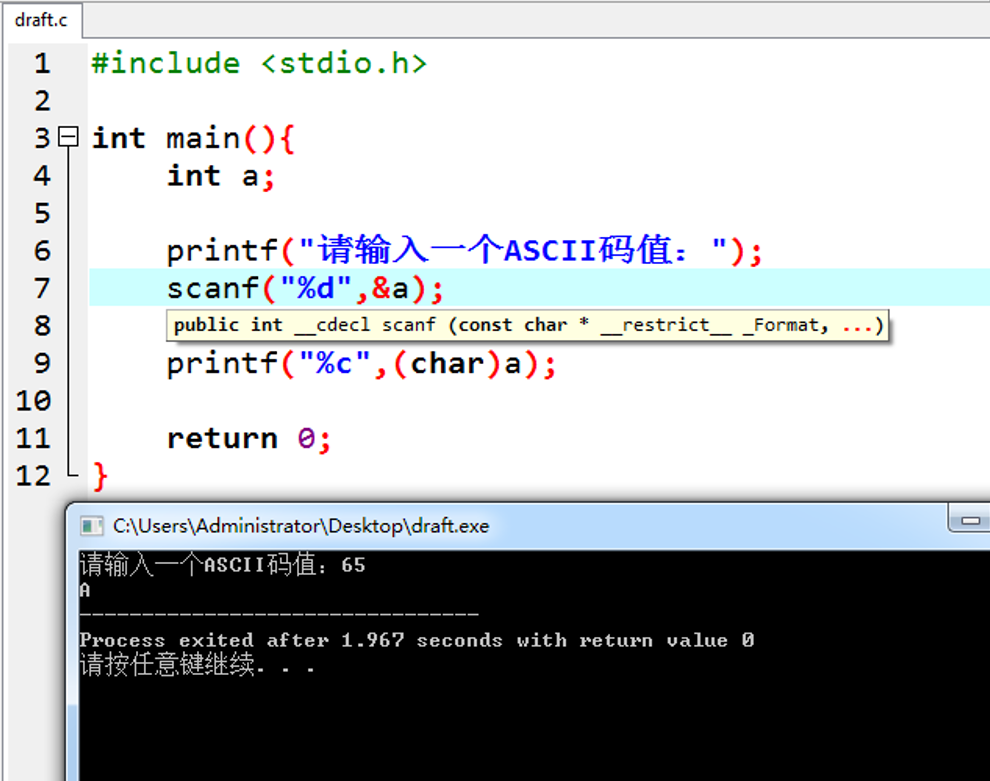Viewport: 990px width, 781px height.
Task: Click line number 6 in the gutter
Action: [x=42, y=251]
